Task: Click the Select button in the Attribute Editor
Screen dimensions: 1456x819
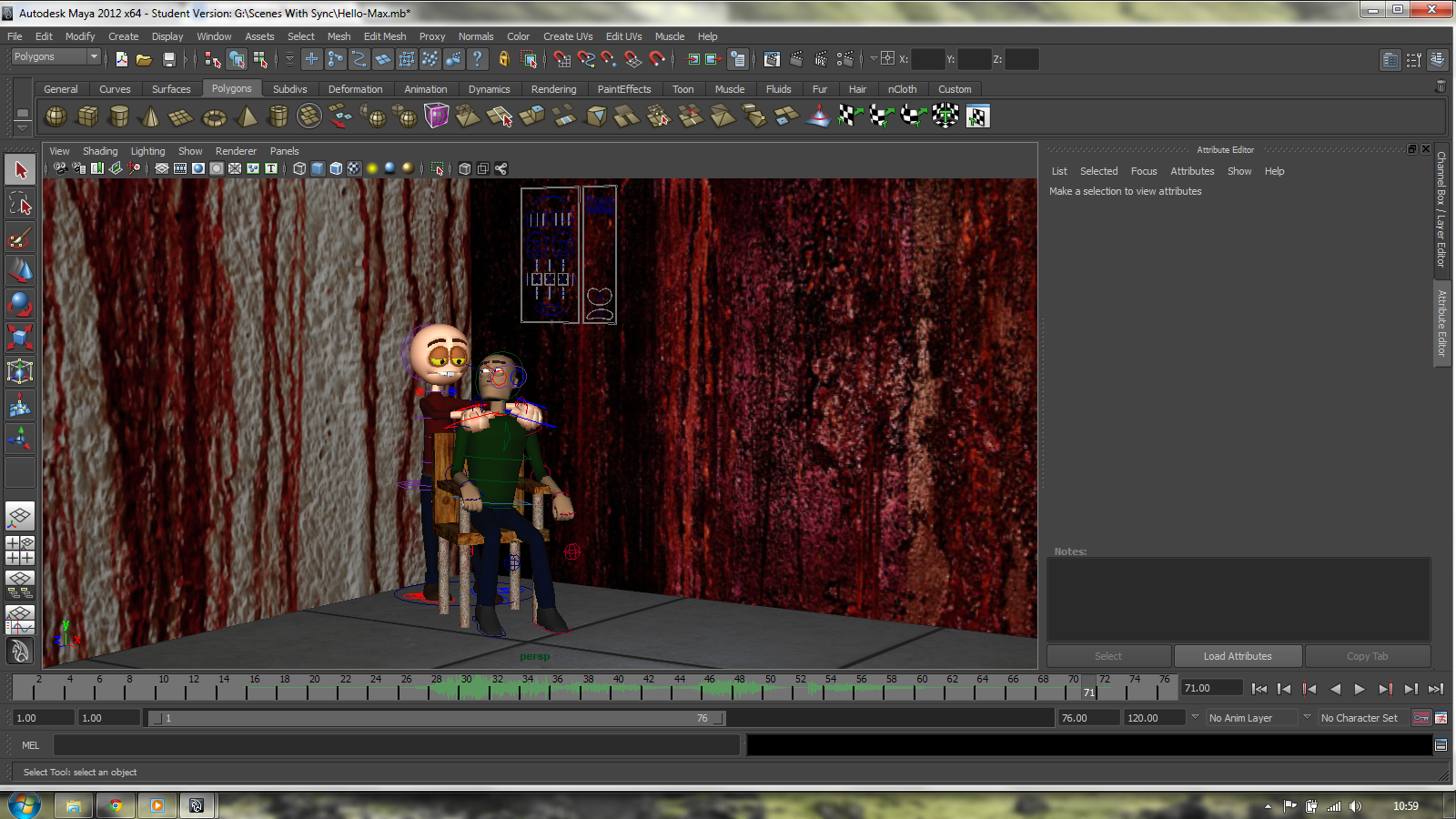Action: point(1108,655)
